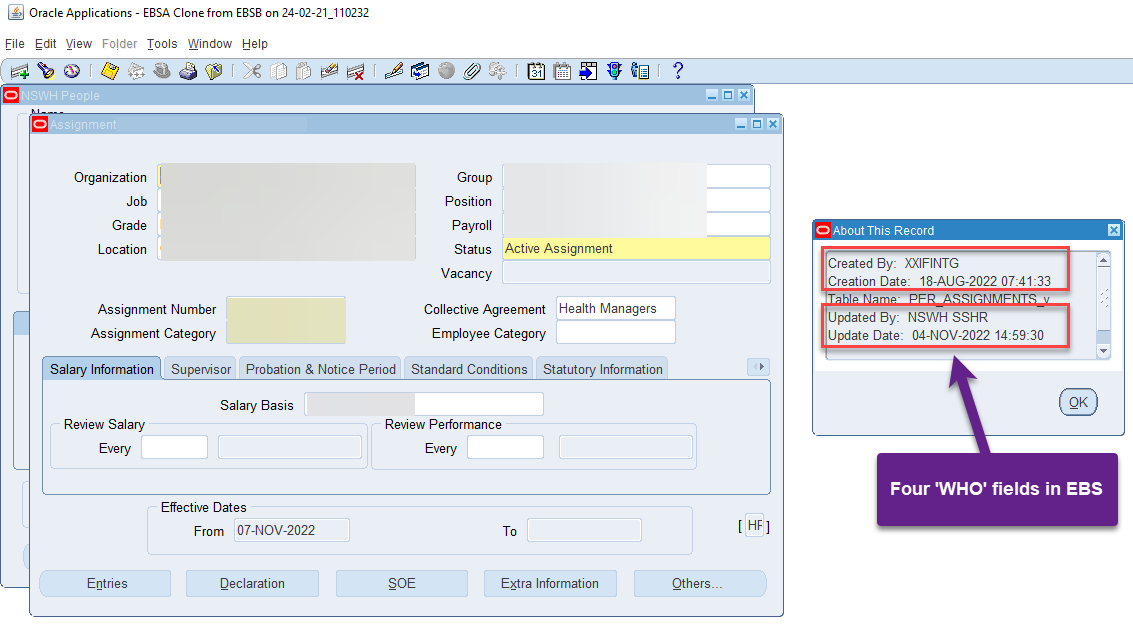Click the Extra Information button
Screen dimensions: 1133x625
coord(550,583)
